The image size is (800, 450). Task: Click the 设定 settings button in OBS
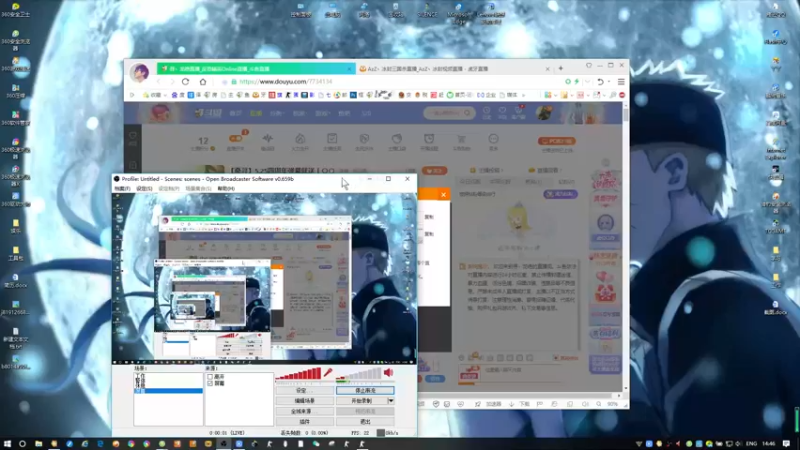click(x=305, y=390)
